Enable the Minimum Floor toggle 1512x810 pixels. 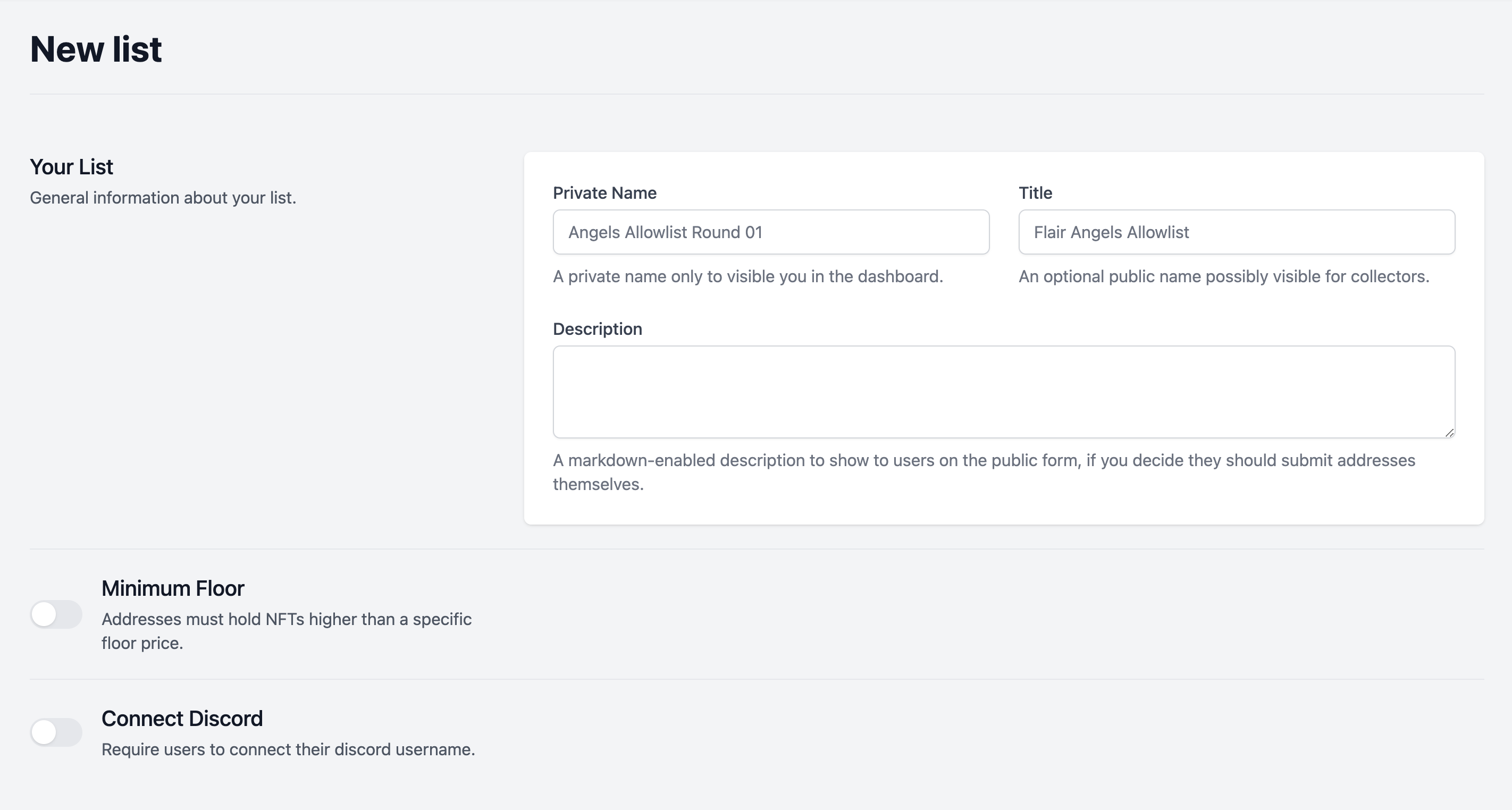tap(56, 614)
